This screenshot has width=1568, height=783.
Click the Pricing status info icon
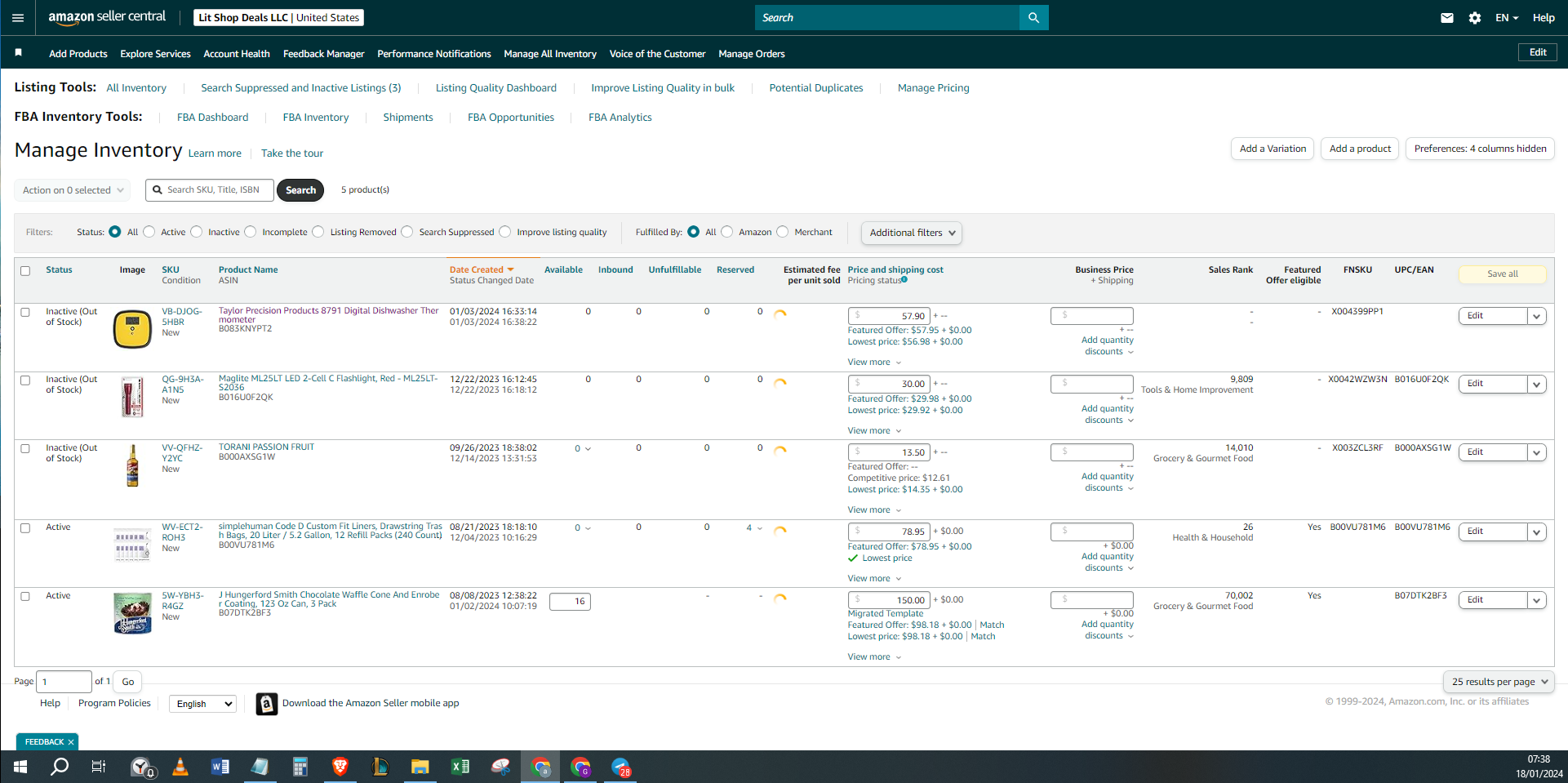904,279
